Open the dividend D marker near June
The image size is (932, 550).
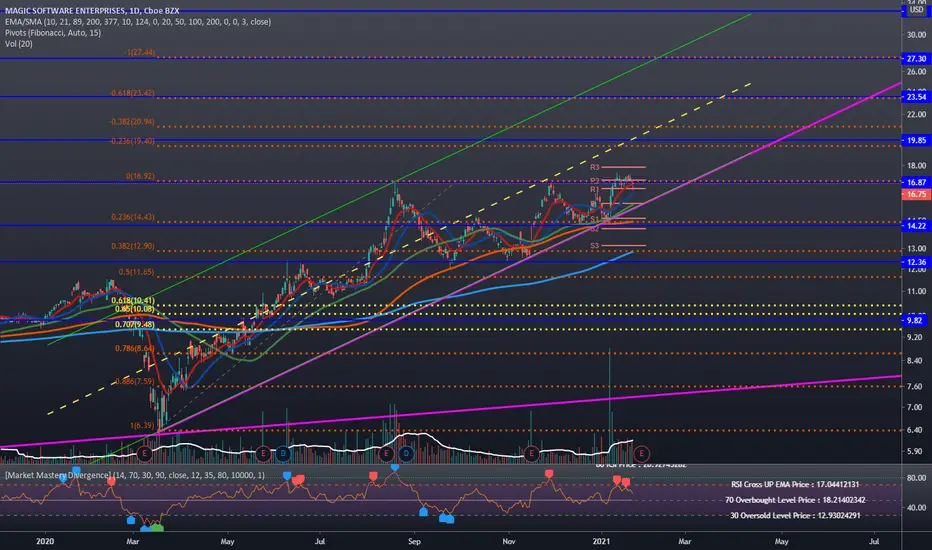pos(283,454)
